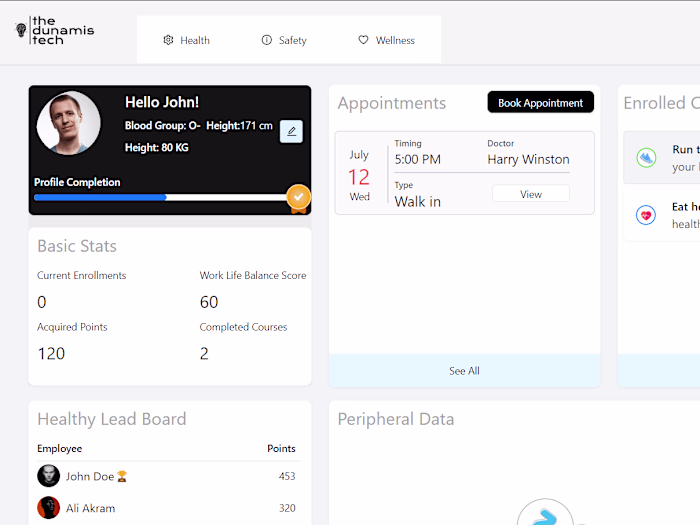Click the Wellness heart icon
700x525 pixels.
tap(363, 40)
